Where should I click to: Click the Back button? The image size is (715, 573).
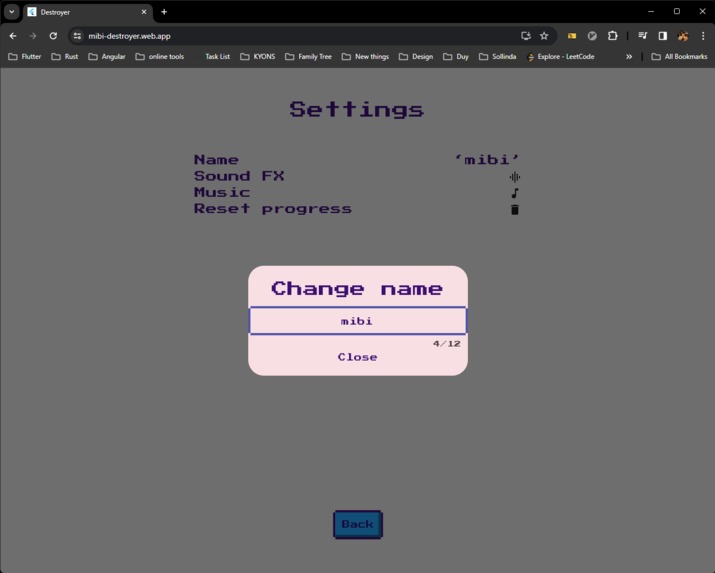coord(358,524)
